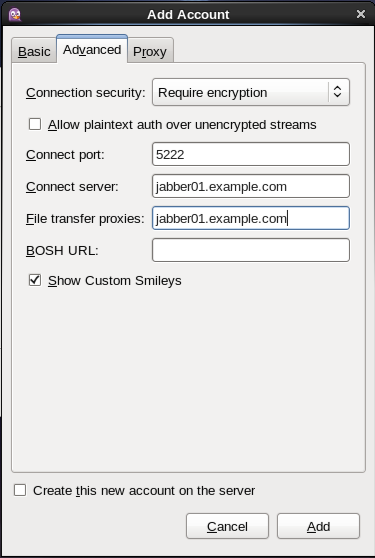Screen dimensions: 375x558
Task: Select the File transfer proxies field
Action: coord(251,218)
